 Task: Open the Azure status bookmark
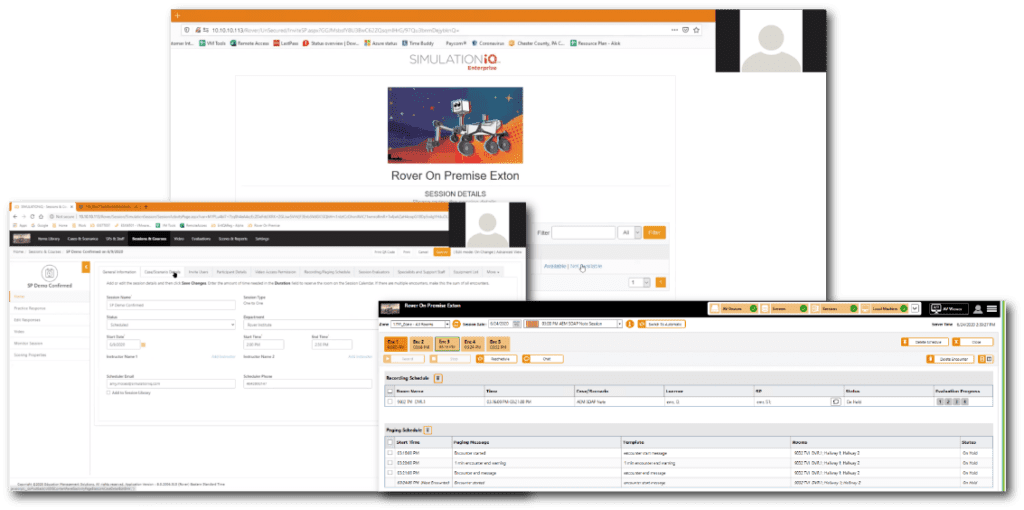pyautogui.click(x=381, y=43)
